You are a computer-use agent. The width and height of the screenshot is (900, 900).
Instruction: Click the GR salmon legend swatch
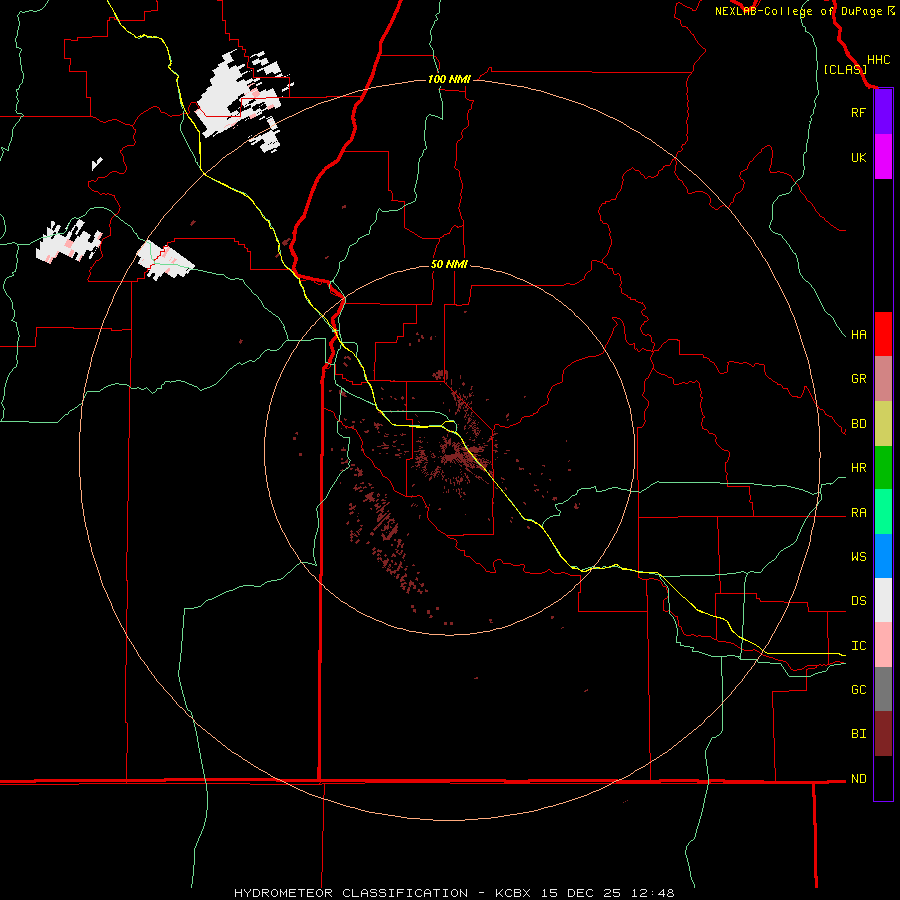coord(883,379)
